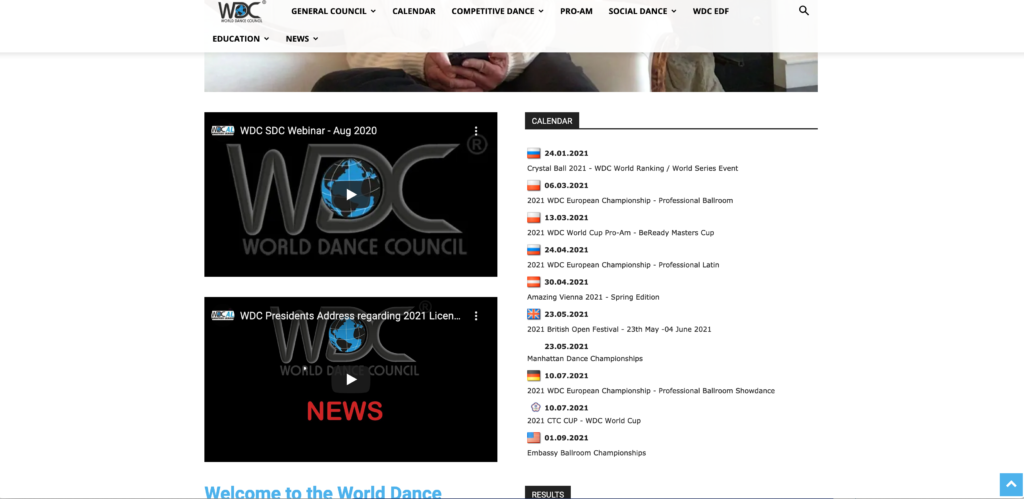Open WDC World Cup Pro-Am BeReady Masters Cup
This screenshot has height=499, width=1024.
click(x=620, y=233)
